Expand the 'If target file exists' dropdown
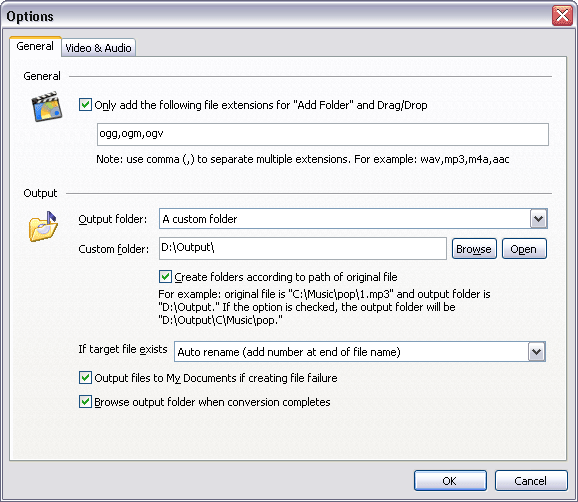Screen dimensions: 578x502 coord(536,352)
